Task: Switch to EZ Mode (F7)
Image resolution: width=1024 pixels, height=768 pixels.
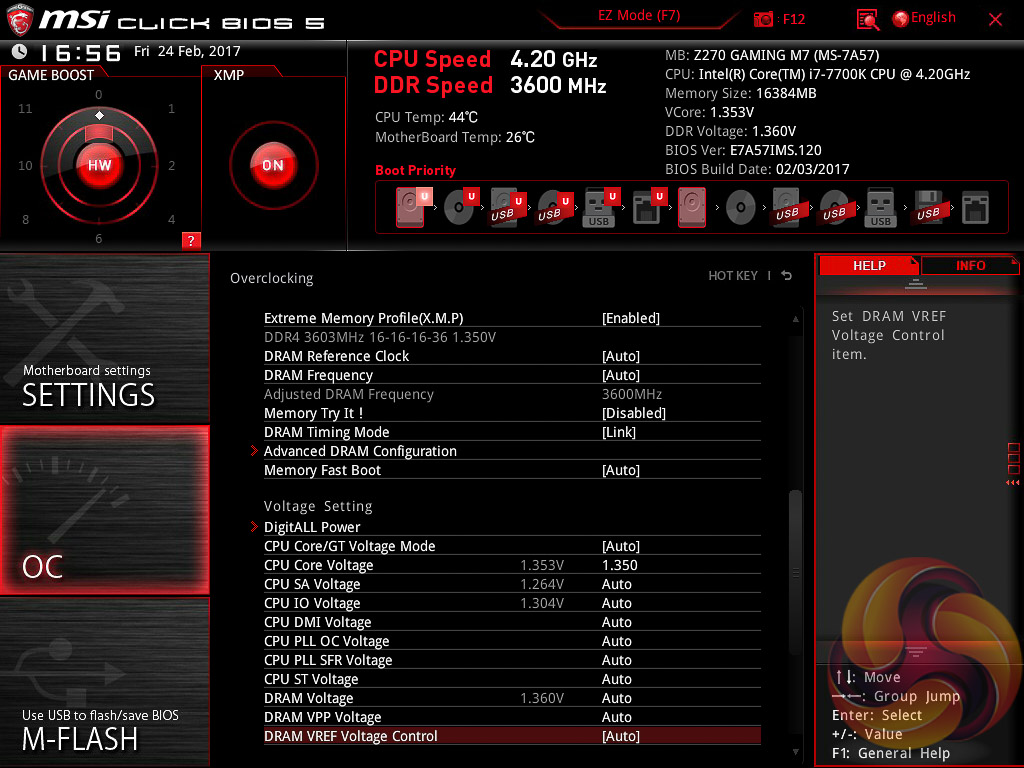Action: (639, 16)
